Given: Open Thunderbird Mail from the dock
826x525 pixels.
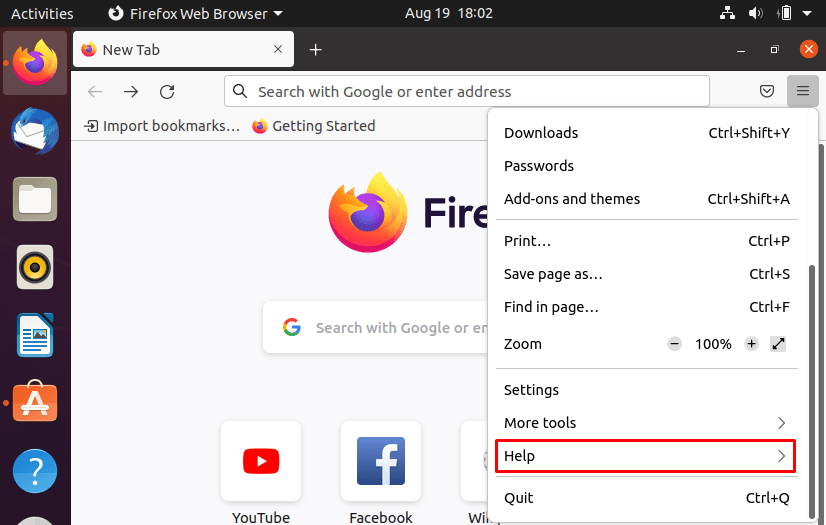Looking at the screenshot, I should click(x=35, y=132).
